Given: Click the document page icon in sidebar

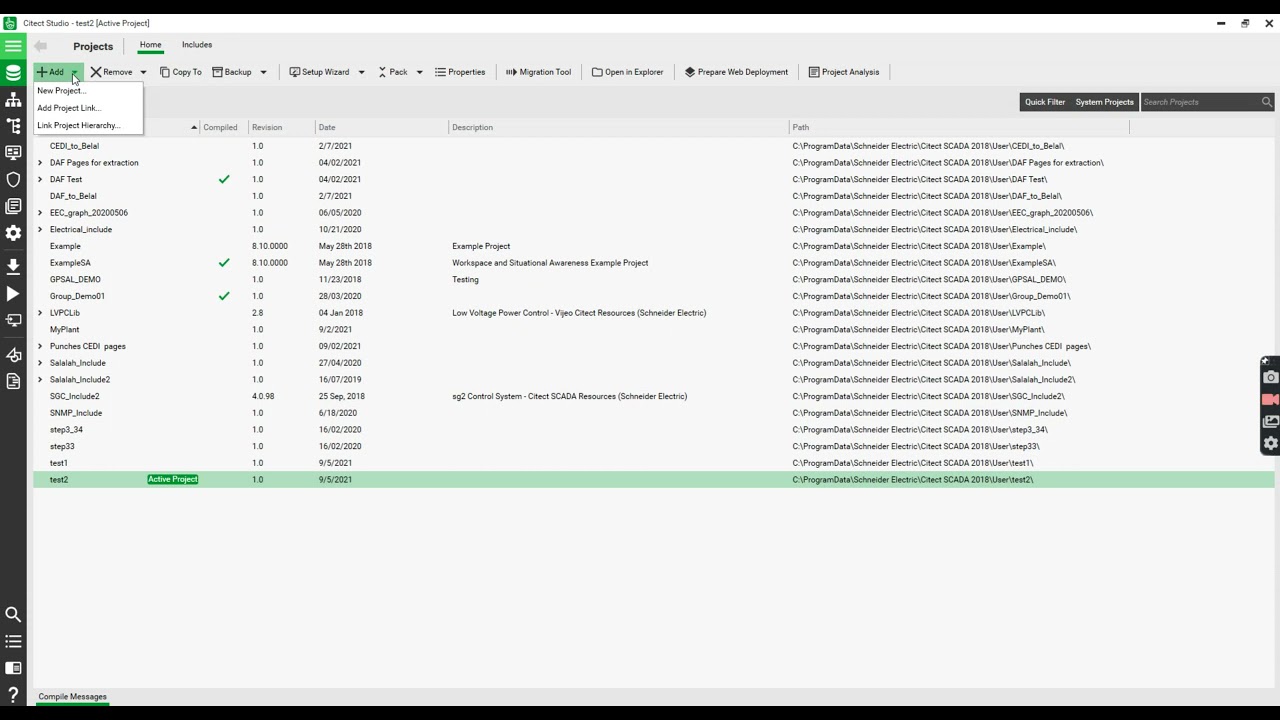Looking at the screenshot, I should (13, 381).
